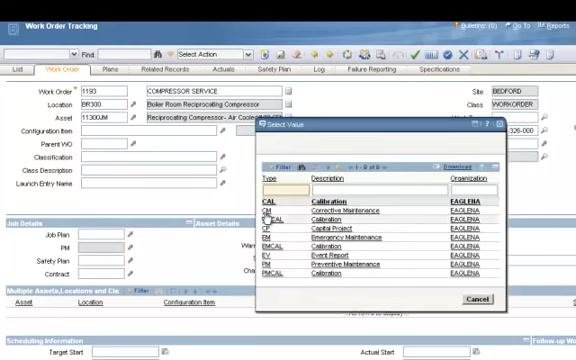Switch to the Safety Plan tab

click(274, 69)
